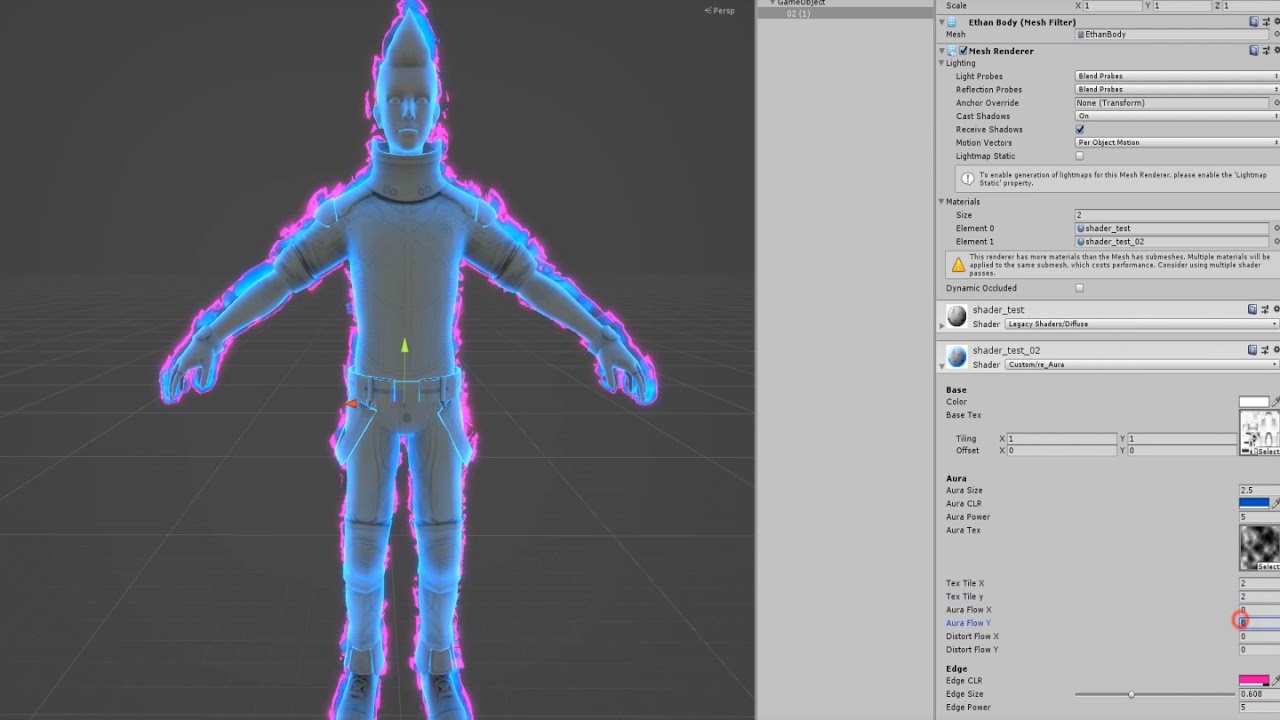Open presets icon for shader_test material

pyautogui.click(x=1265, y=310)
